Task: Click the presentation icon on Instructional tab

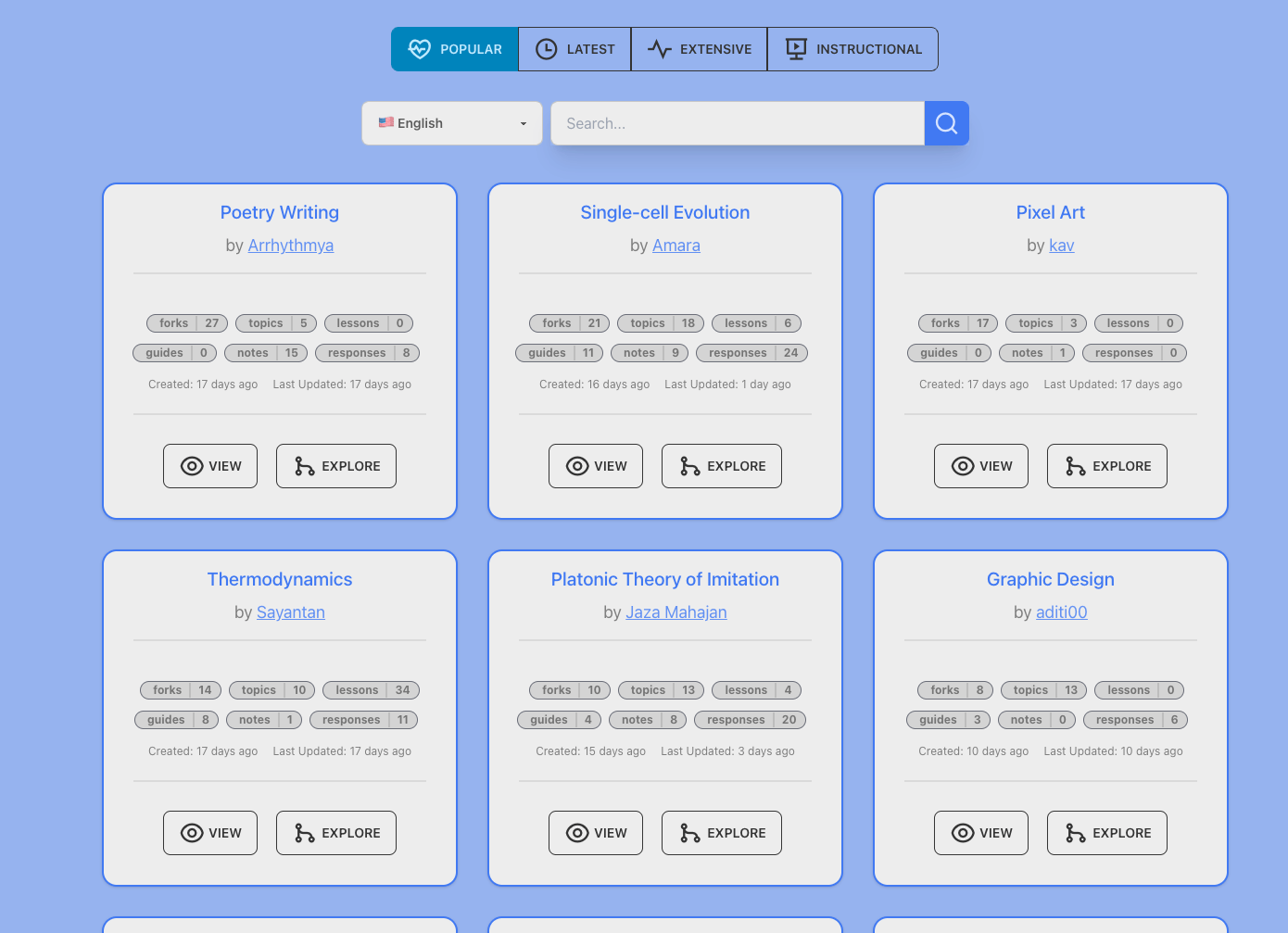Action: point(796,49)
